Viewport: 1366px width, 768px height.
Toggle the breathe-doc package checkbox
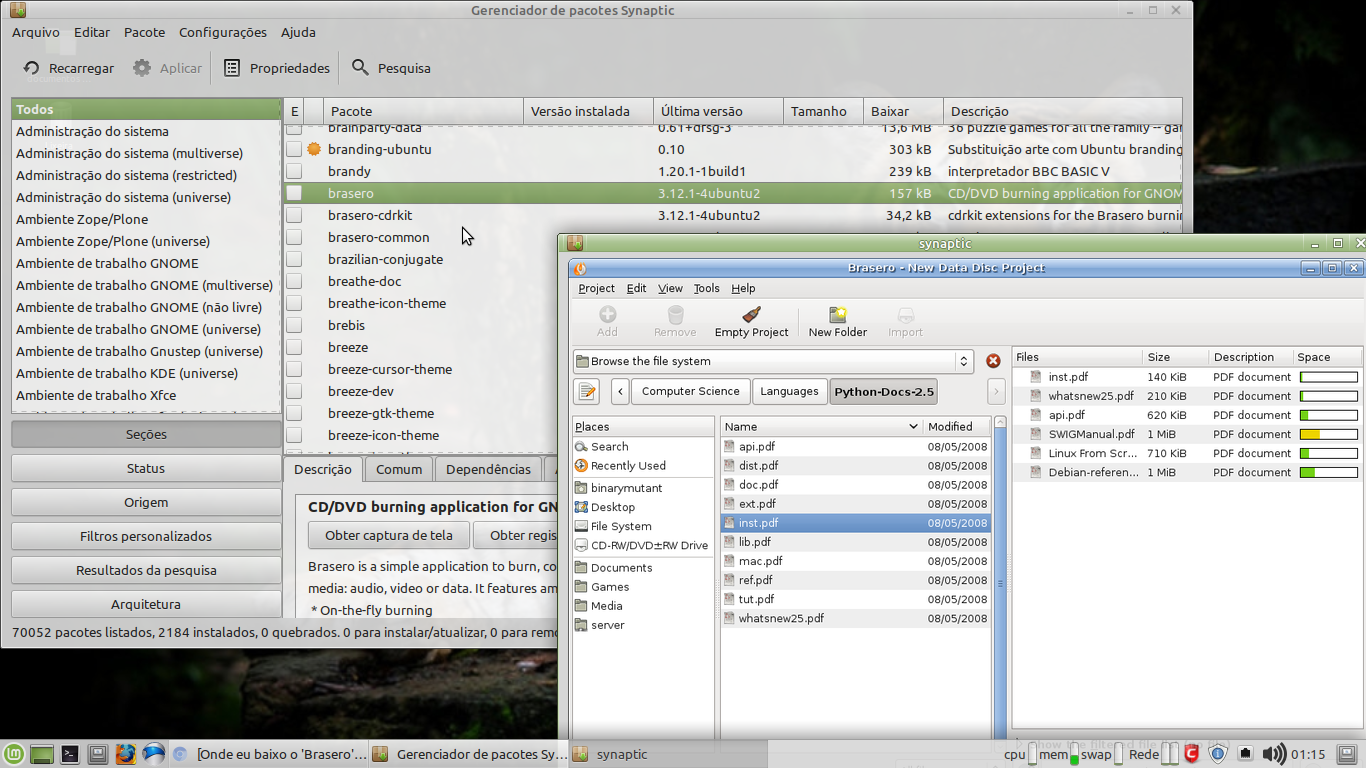click(294, 281)
